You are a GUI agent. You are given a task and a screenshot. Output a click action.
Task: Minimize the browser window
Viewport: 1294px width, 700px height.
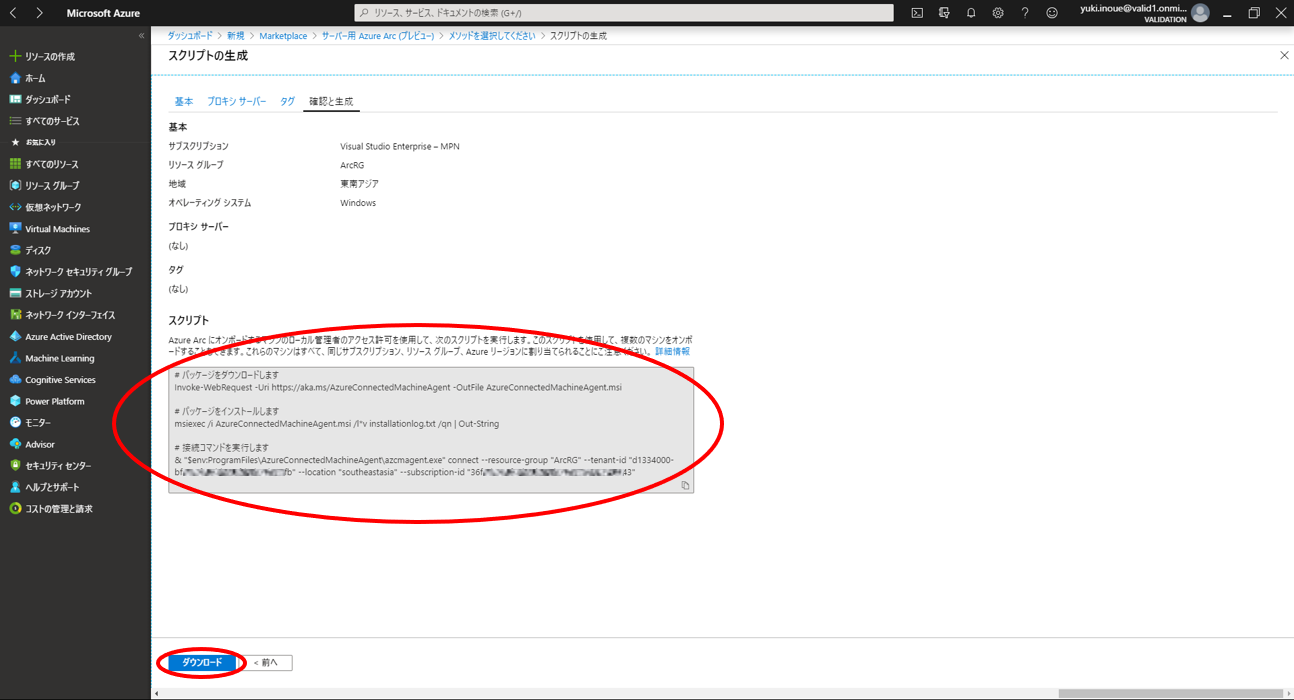(x=1227, y=13)
